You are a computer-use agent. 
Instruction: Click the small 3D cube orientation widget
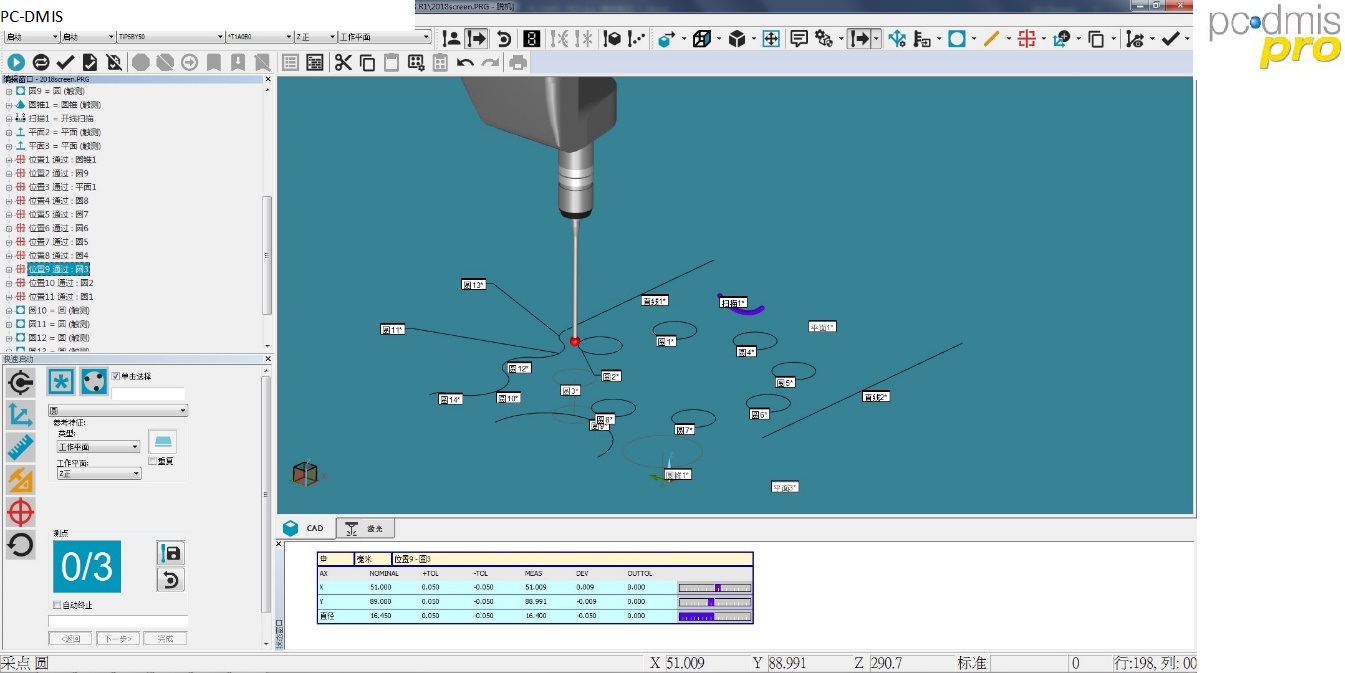point(306,473)
